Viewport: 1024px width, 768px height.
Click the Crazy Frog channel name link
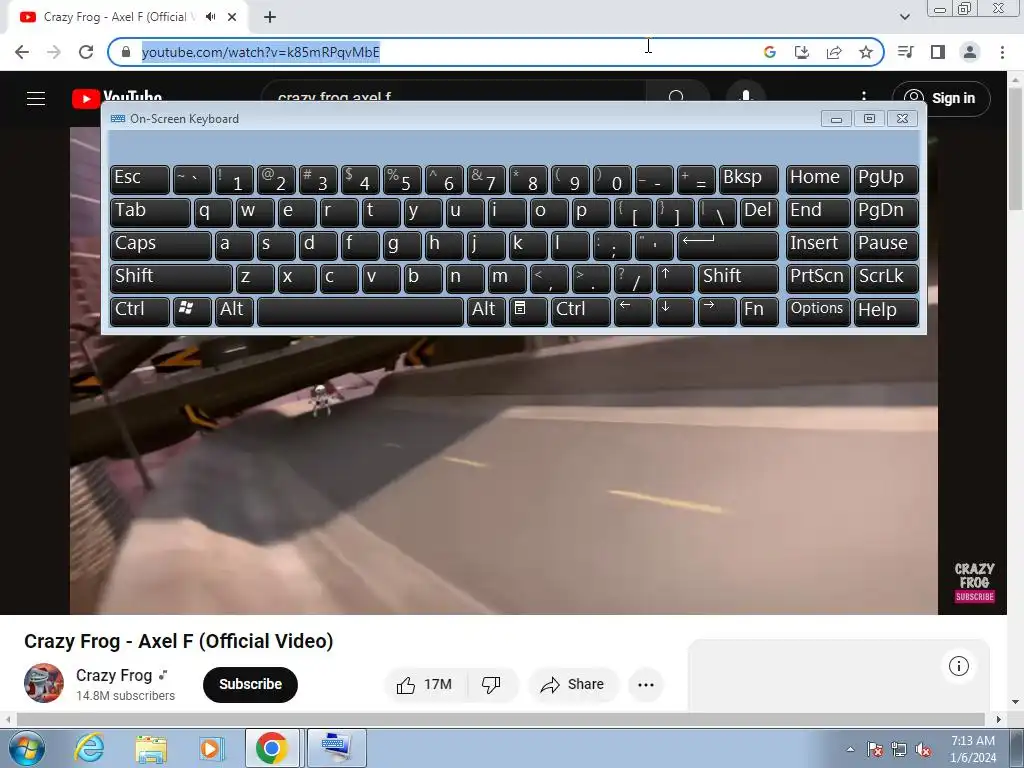(114, 675)
